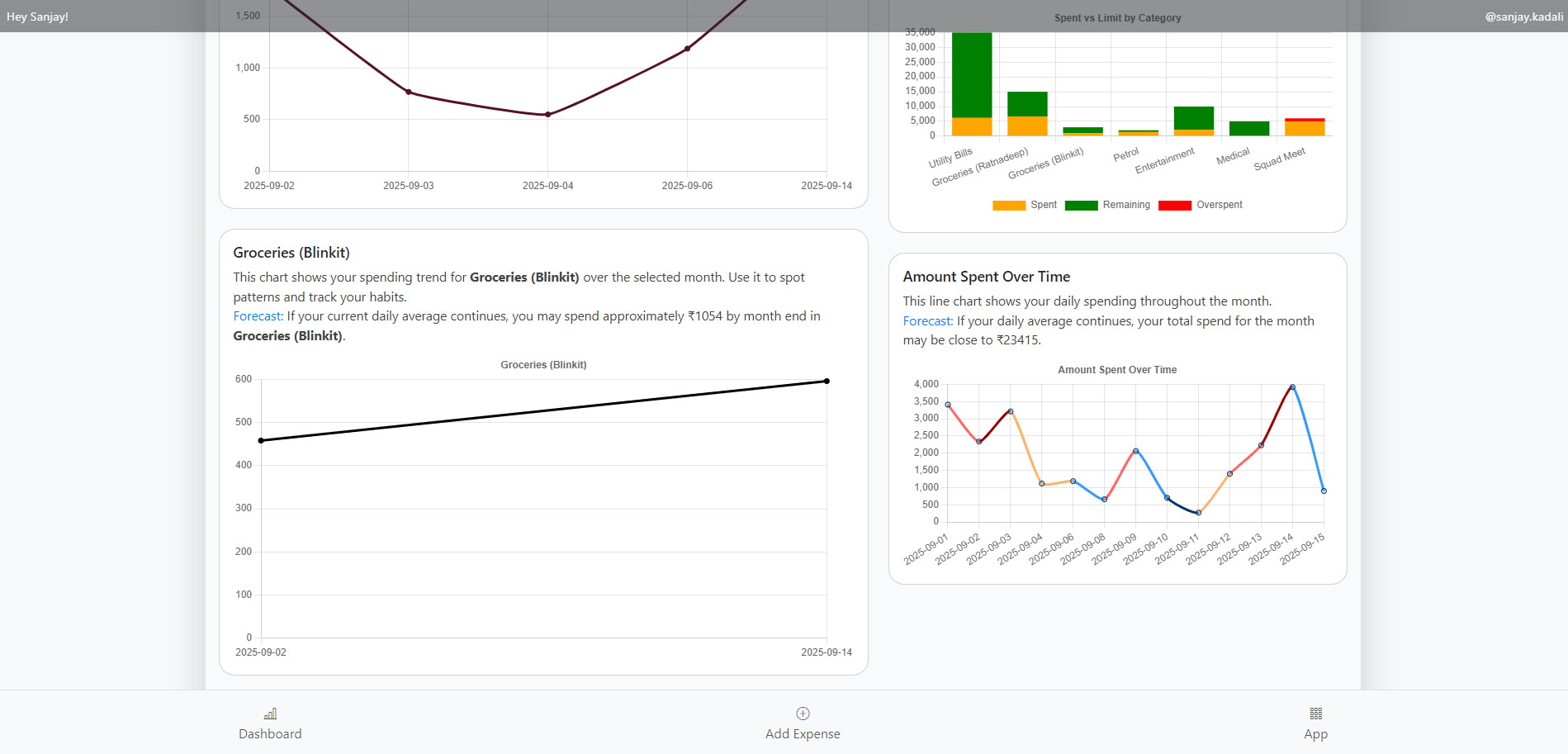Click Forecast link in Groceries (Blinkit) card

point(258,316)
